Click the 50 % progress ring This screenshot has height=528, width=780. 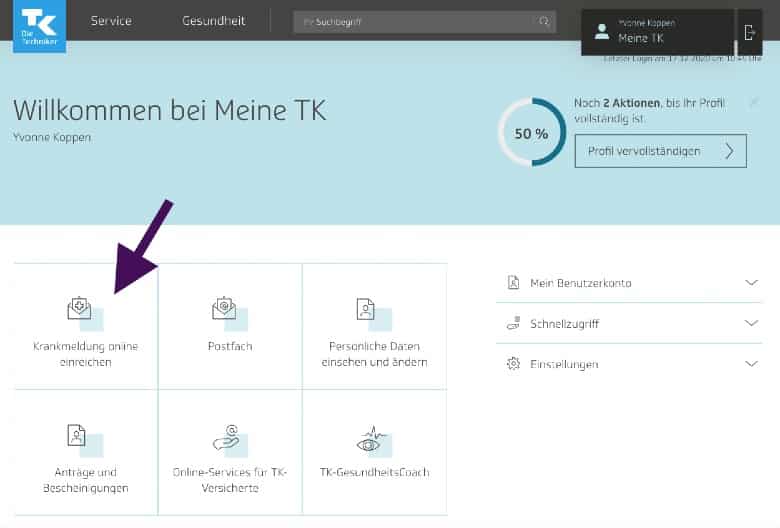click(x=532, y=132)
